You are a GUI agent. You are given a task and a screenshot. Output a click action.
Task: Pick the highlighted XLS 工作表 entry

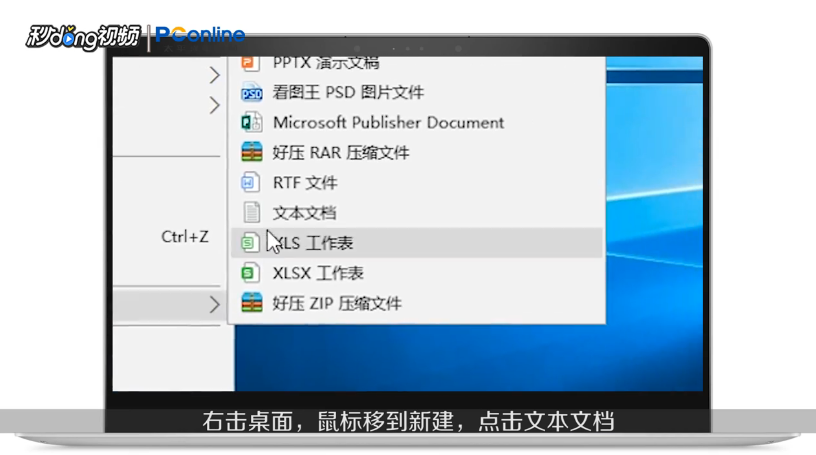point(416,243)
